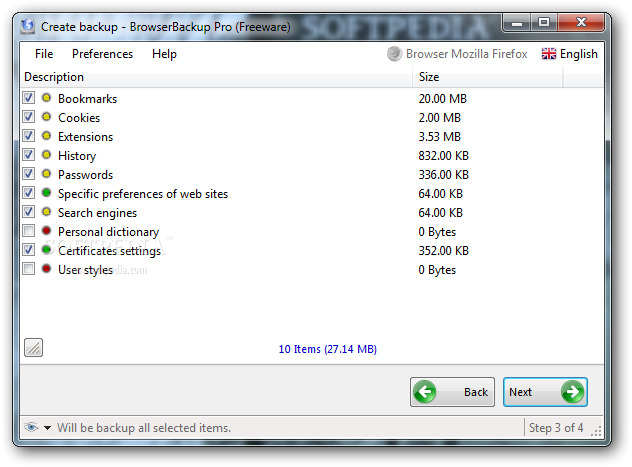Screen dimensions: 632x467
Task: Click the green left arrow on Back button
Action: pos(425,392)
